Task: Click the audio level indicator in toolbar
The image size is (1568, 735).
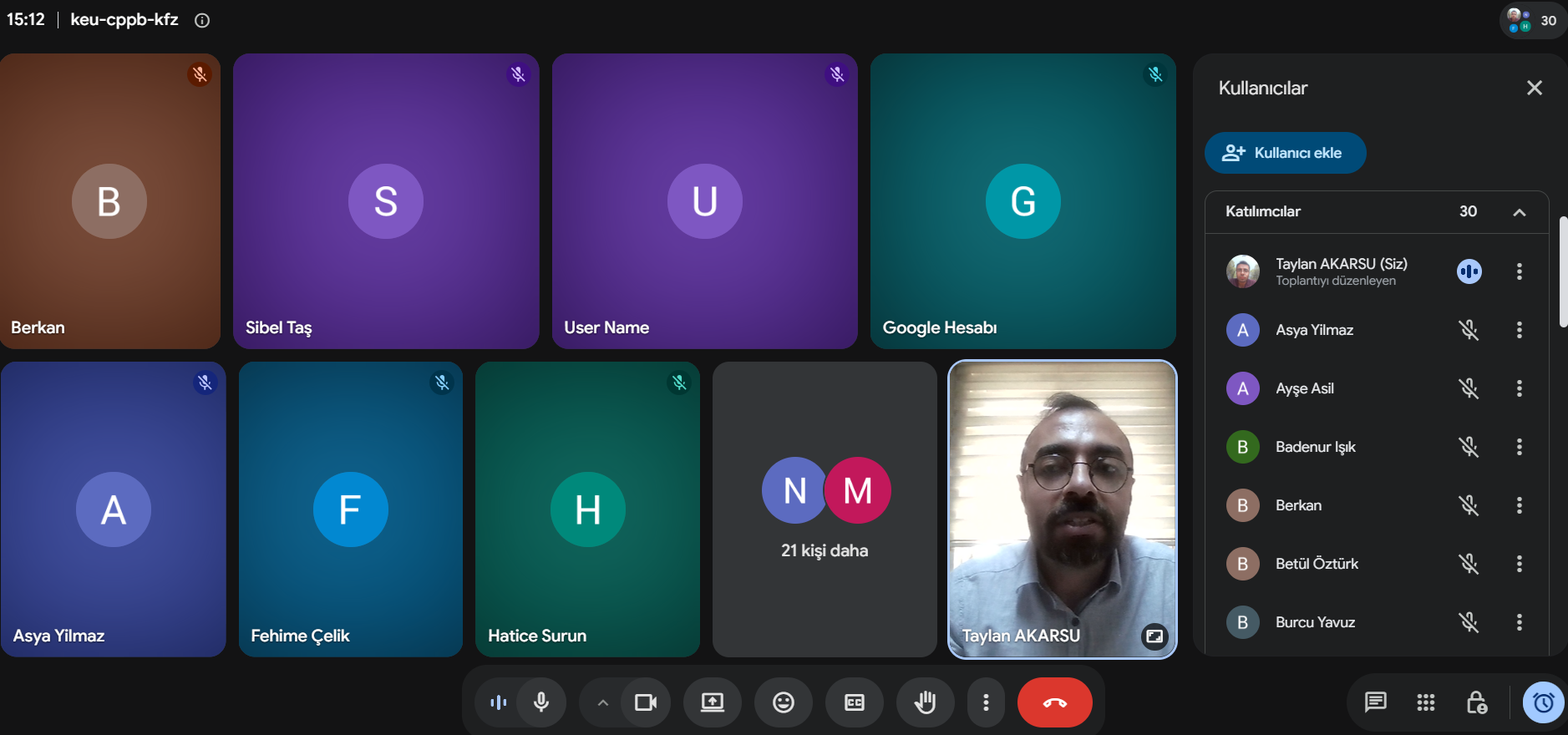Action: tap(499, 702)
